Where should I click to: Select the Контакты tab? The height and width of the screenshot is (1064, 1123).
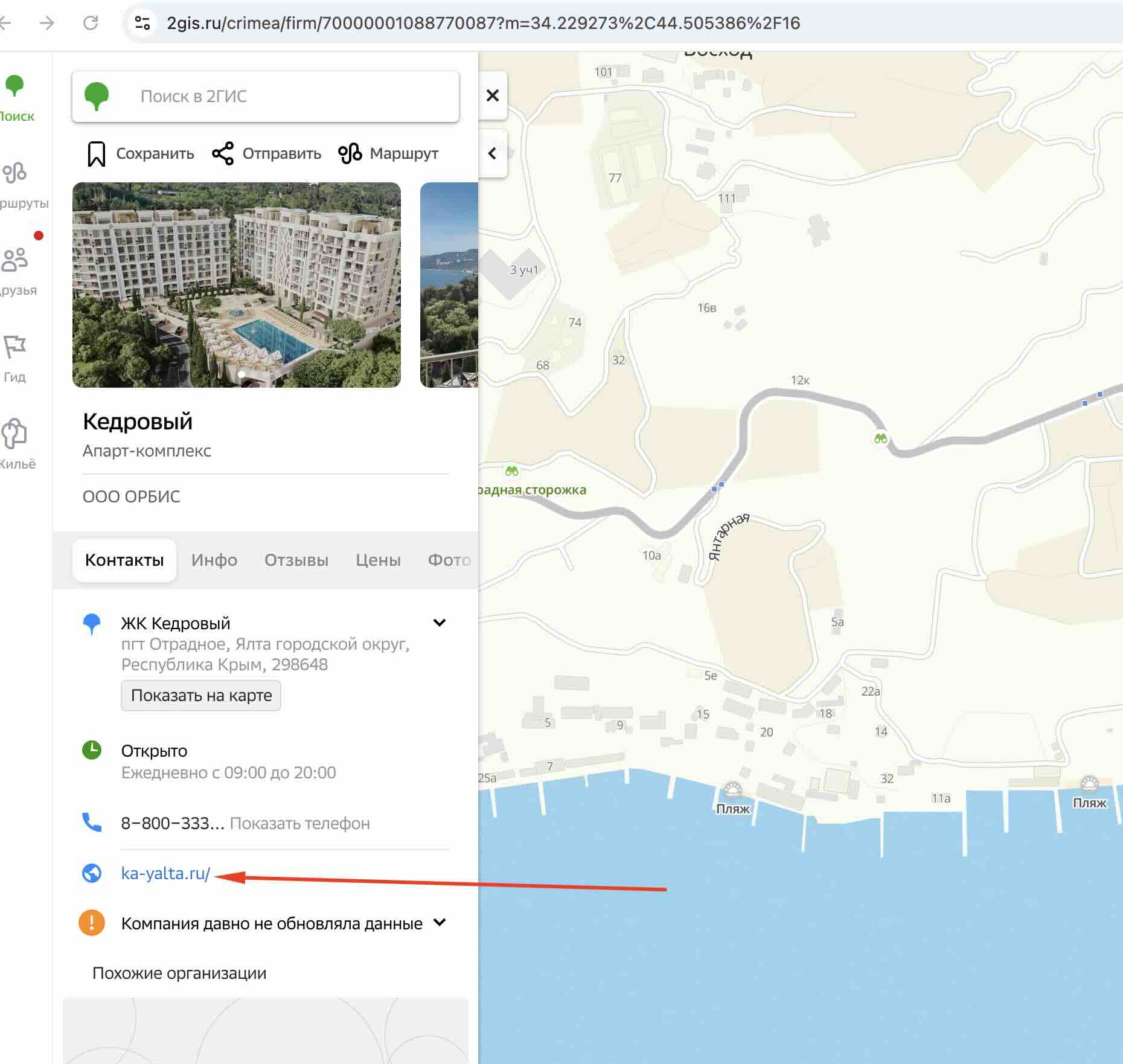tap(124, 560)
